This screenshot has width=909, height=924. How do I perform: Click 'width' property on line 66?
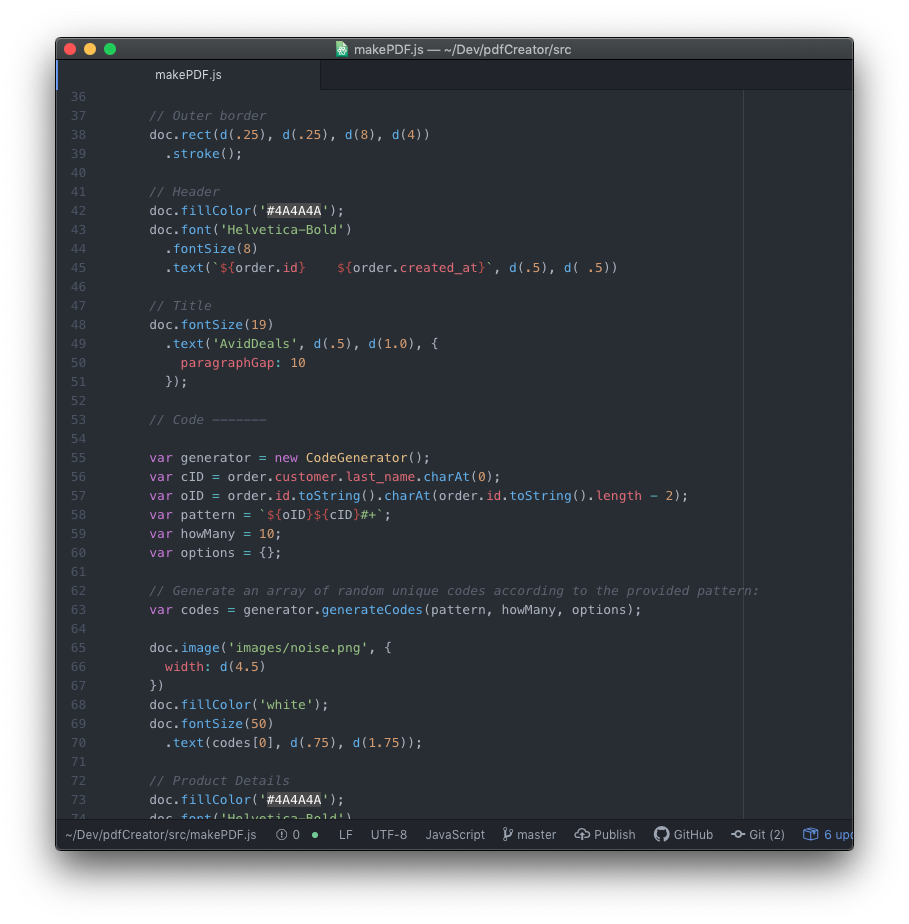point(184,667)
